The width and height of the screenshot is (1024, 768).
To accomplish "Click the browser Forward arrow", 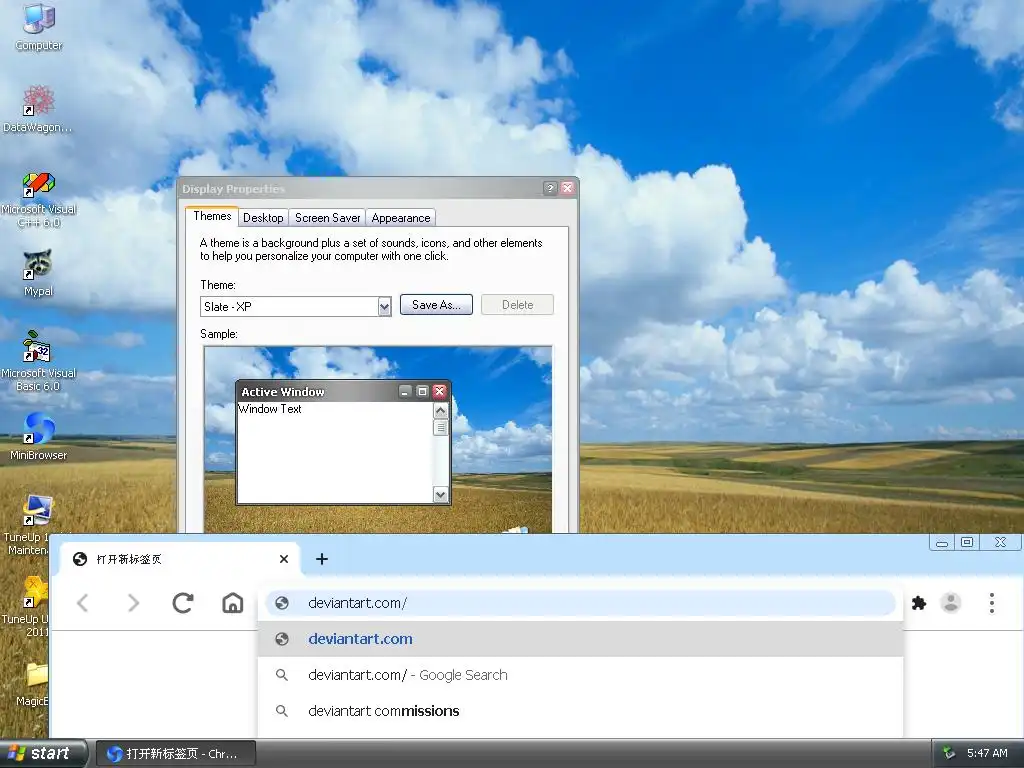I will coord(133,603).
